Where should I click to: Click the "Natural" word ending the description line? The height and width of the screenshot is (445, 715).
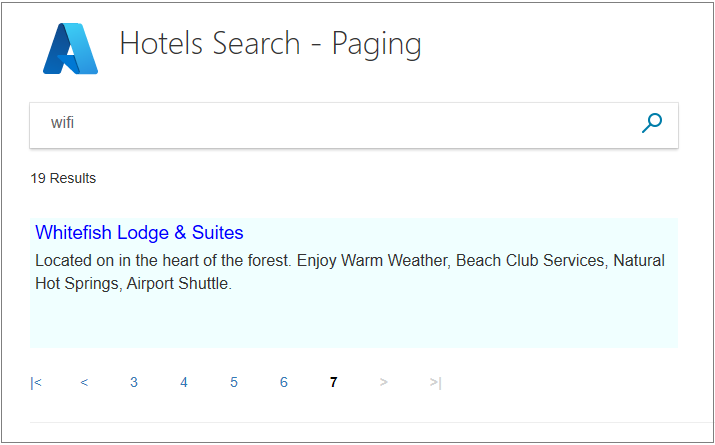pyautogui.click(x=639, y=260)
